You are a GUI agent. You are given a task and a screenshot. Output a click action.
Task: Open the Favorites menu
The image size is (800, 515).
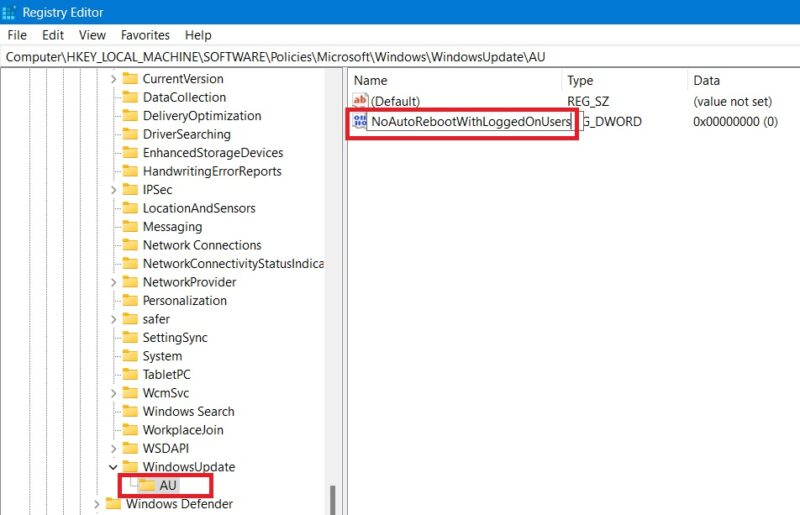[x=145, y=35]
